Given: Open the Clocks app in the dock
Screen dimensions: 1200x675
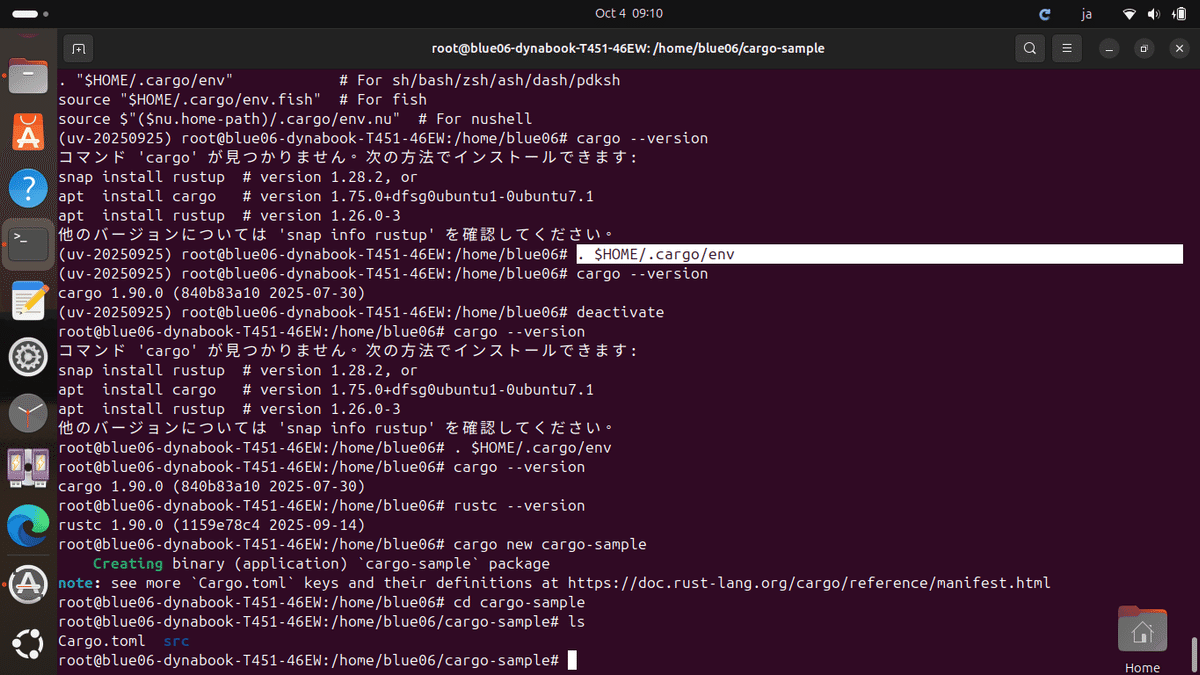Looking at the screenshot, I should (27, 412).
